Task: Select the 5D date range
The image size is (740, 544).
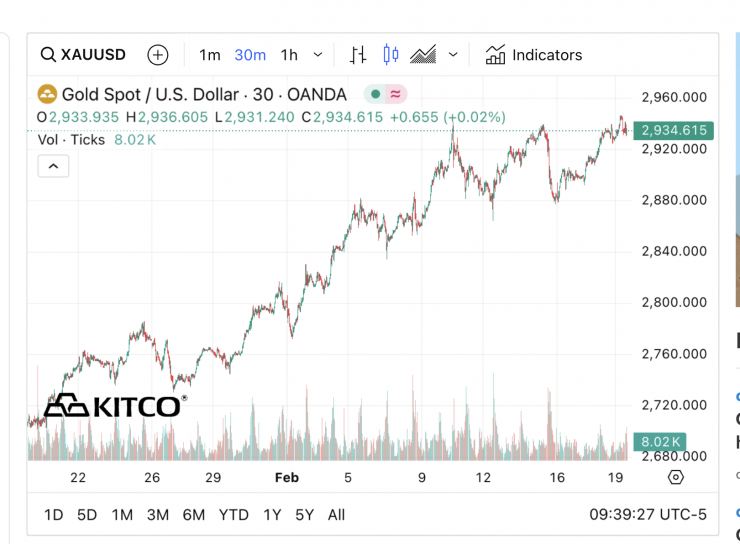Action: pyautogui.click(x=87, y=515)
